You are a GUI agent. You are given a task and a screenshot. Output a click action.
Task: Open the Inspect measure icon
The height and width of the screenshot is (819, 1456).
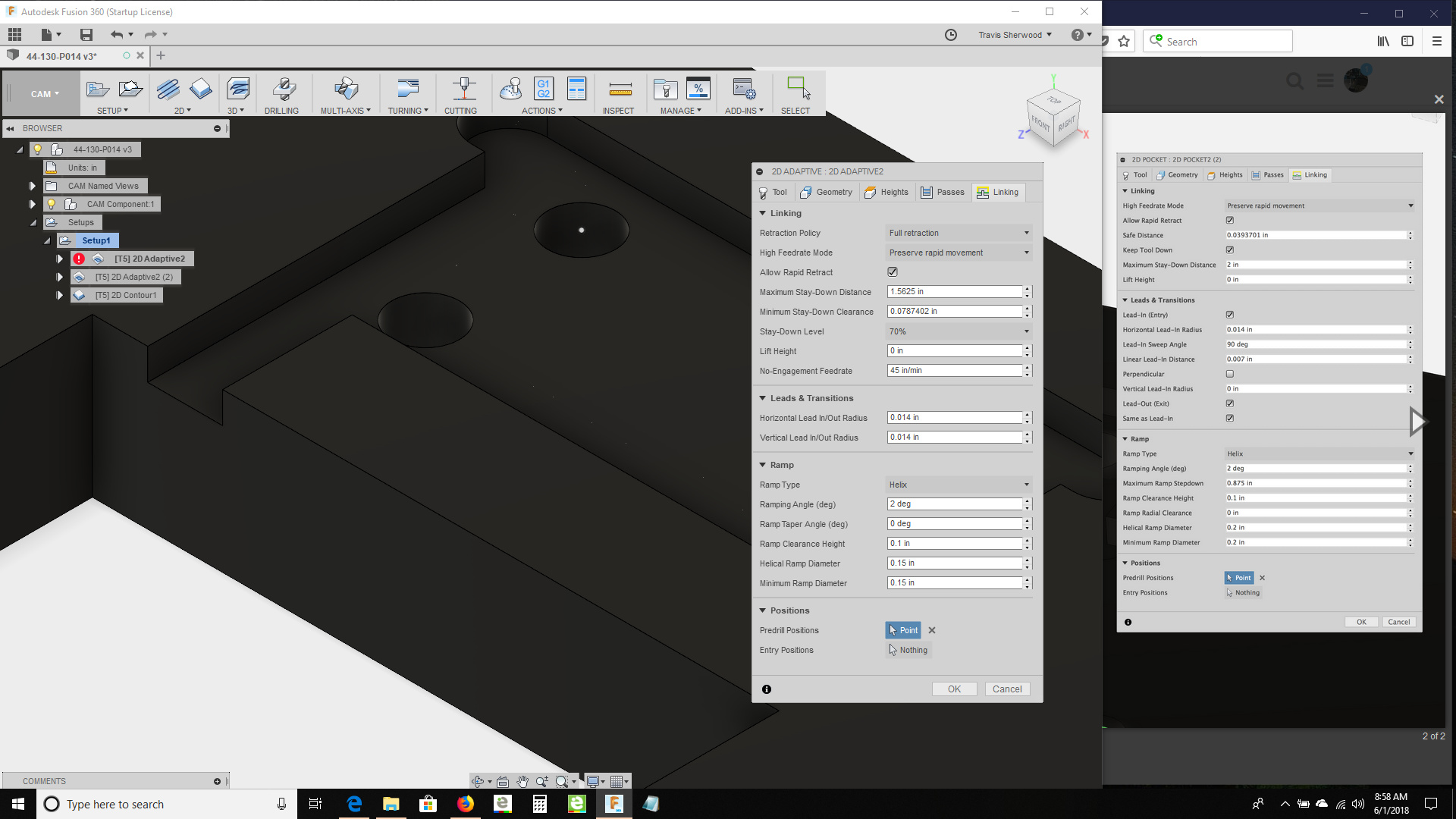click(x=620, y=89)
